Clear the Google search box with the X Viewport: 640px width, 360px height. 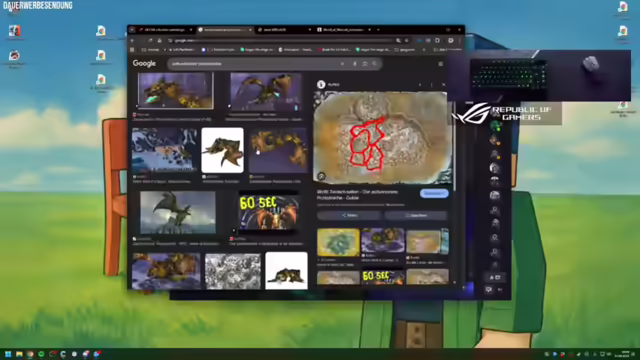click(342, 64)
